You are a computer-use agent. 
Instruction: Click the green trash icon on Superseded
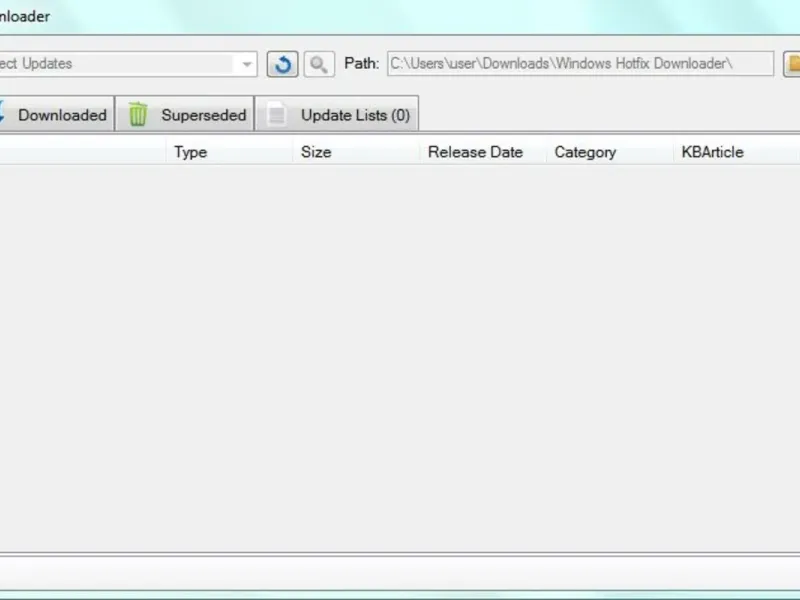pyautogui.click(x=138, y=114)
